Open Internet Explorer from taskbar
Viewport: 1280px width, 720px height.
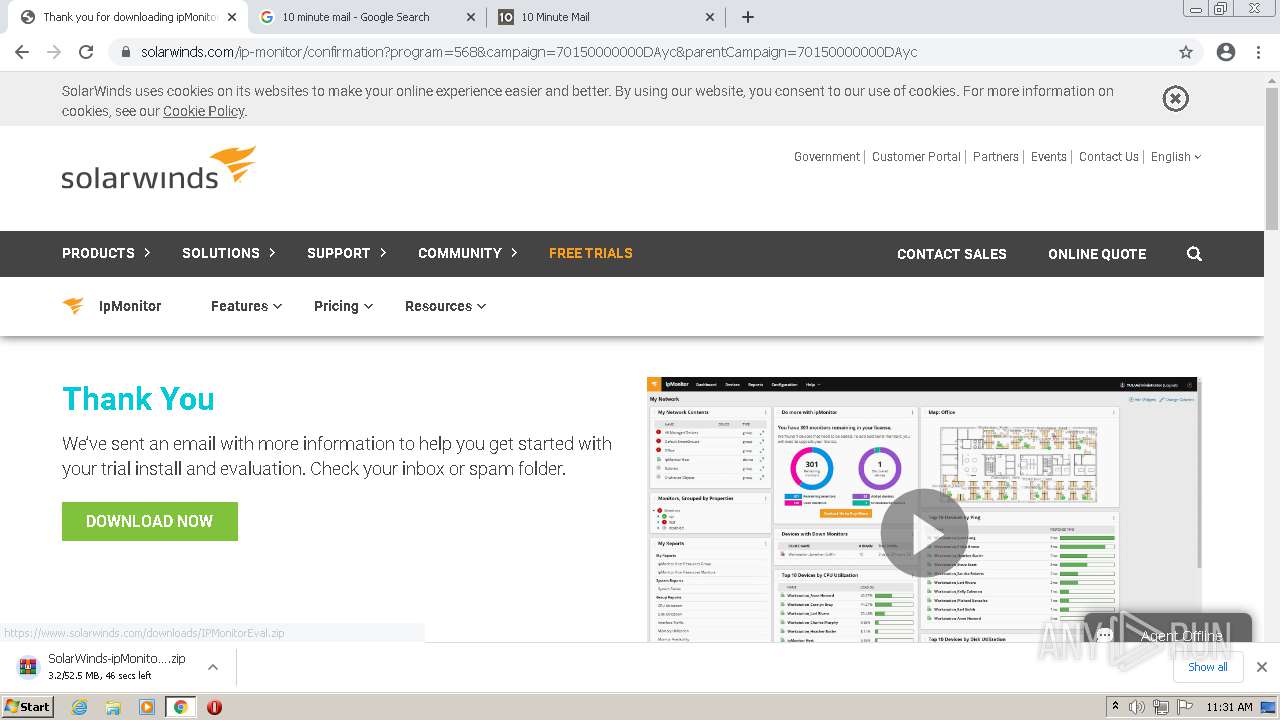(x=79, y=707)
